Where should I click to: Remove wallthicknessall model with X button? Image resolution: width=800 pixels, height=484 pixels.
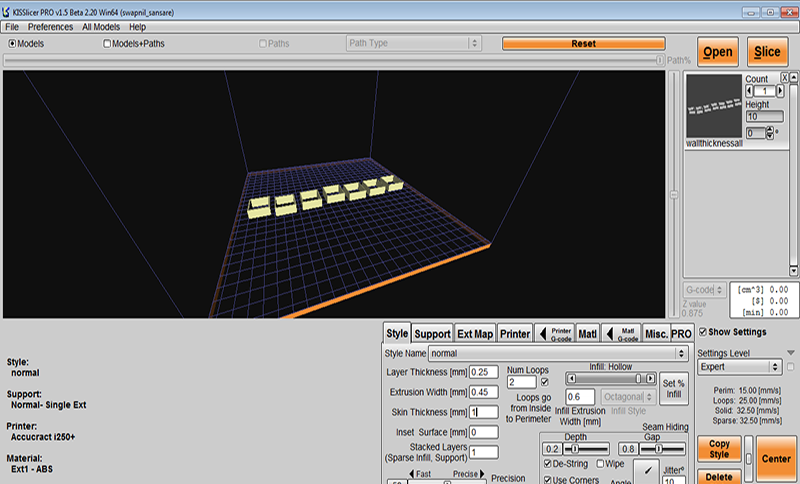click(785, 78)
